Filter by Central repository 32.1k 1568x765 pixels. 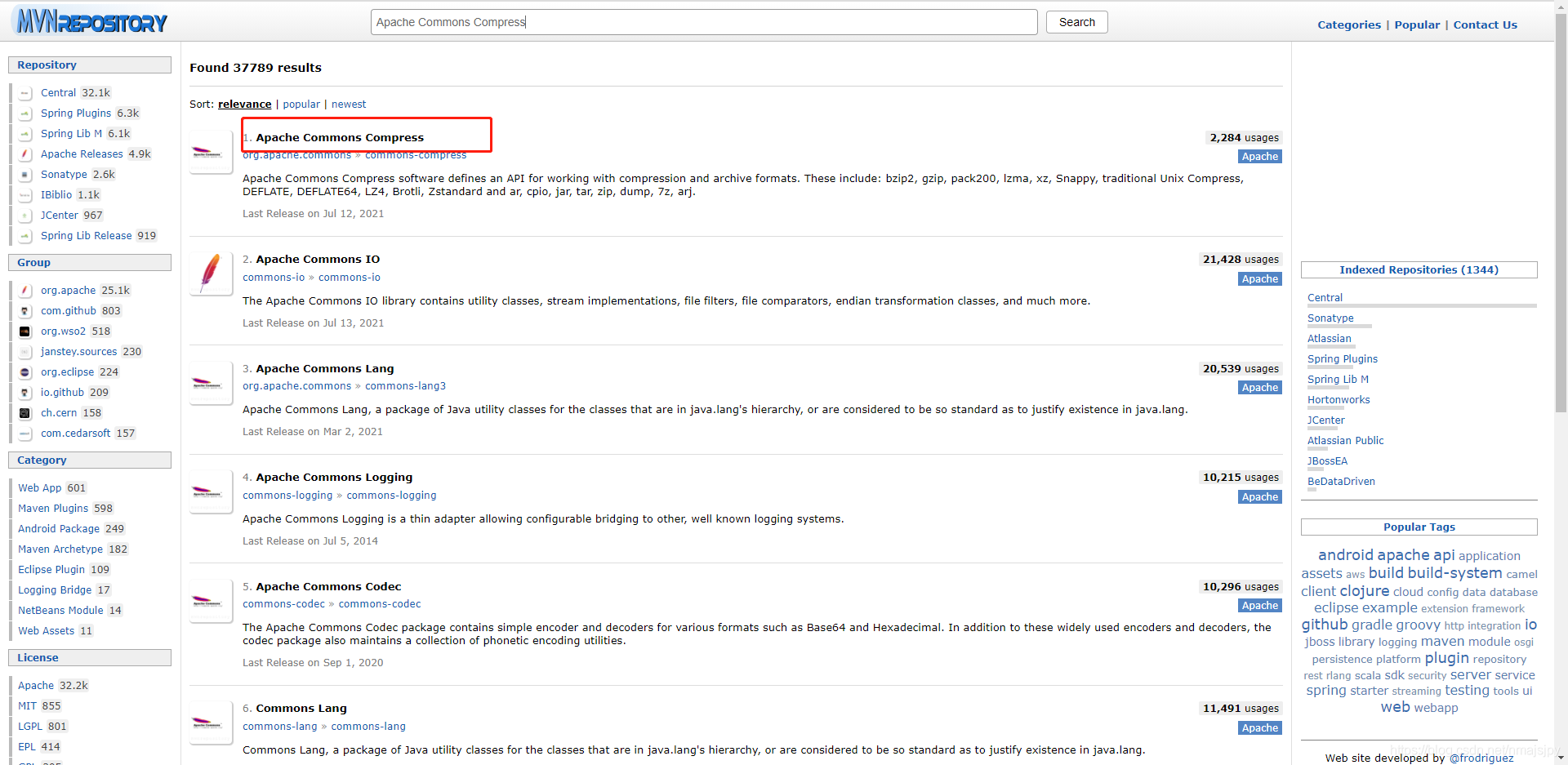click(75, 93)
